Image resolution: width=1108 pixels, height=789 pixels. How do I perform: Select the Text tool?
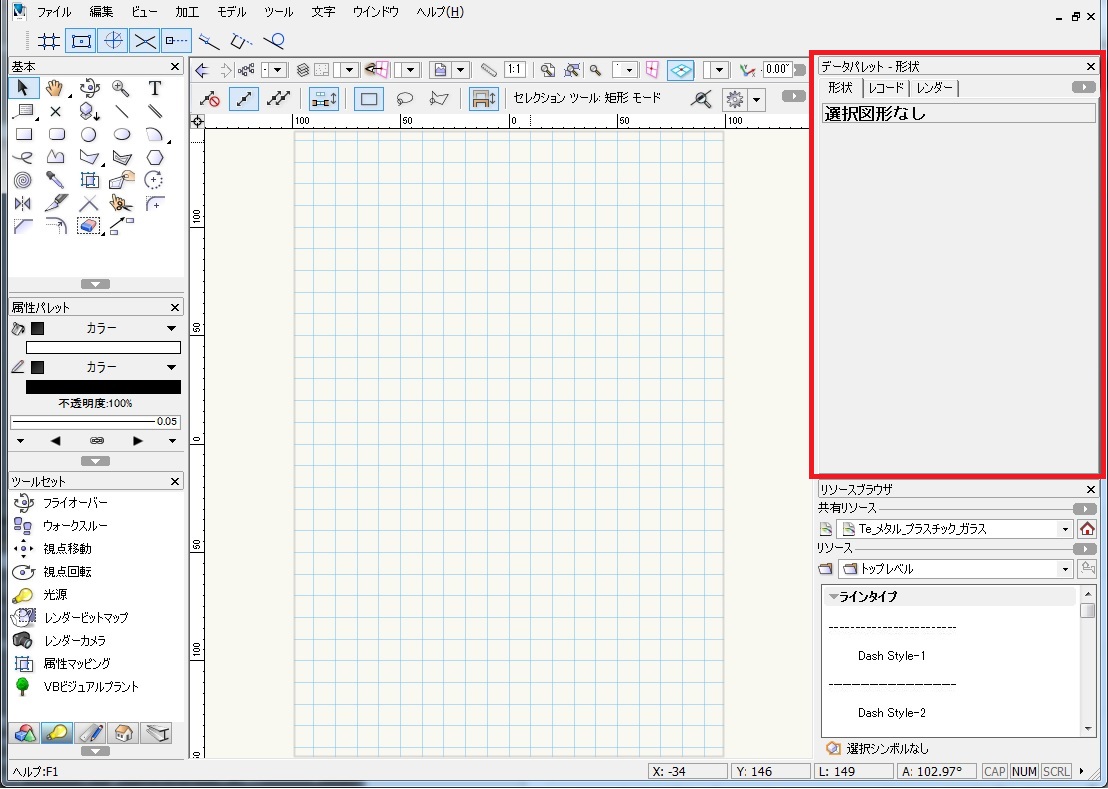pyautogui.click(x=154, y=88)
